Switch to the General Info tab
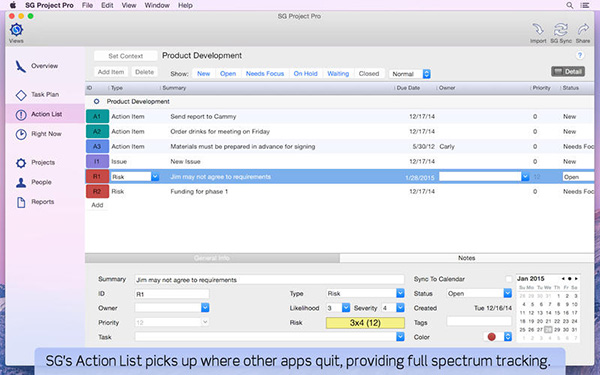This screenshot has height=375, width=600. click(212, 258)
